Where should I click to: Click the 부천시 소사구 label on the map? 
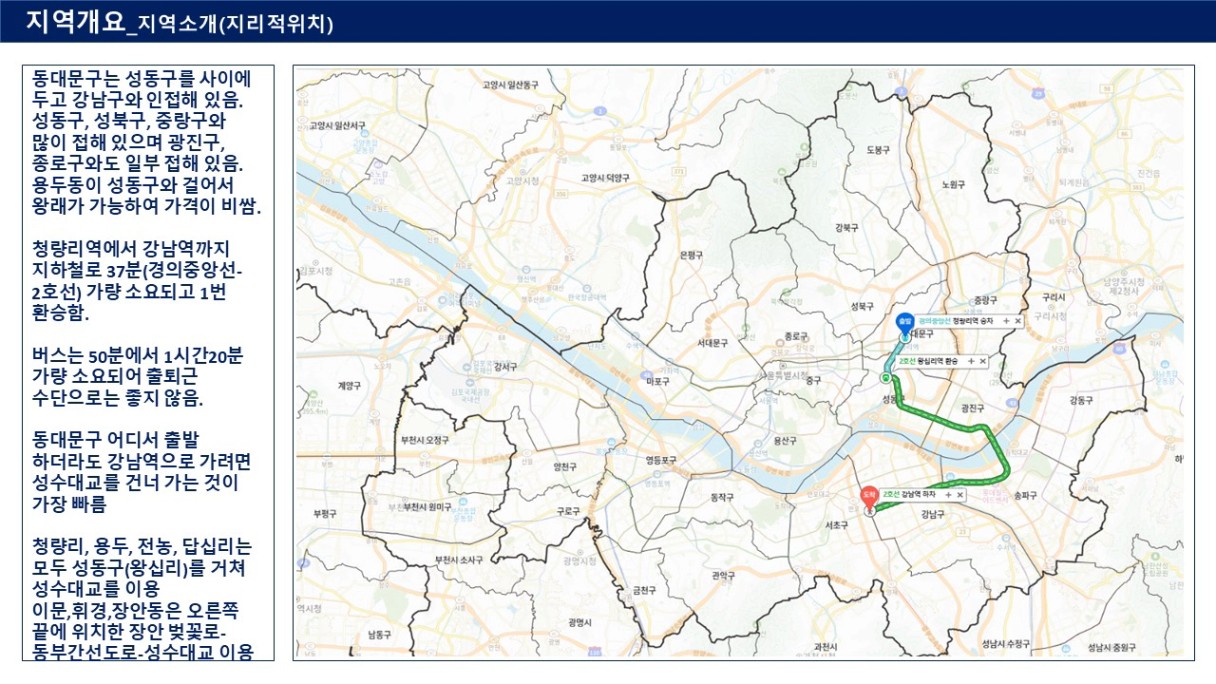458,558
